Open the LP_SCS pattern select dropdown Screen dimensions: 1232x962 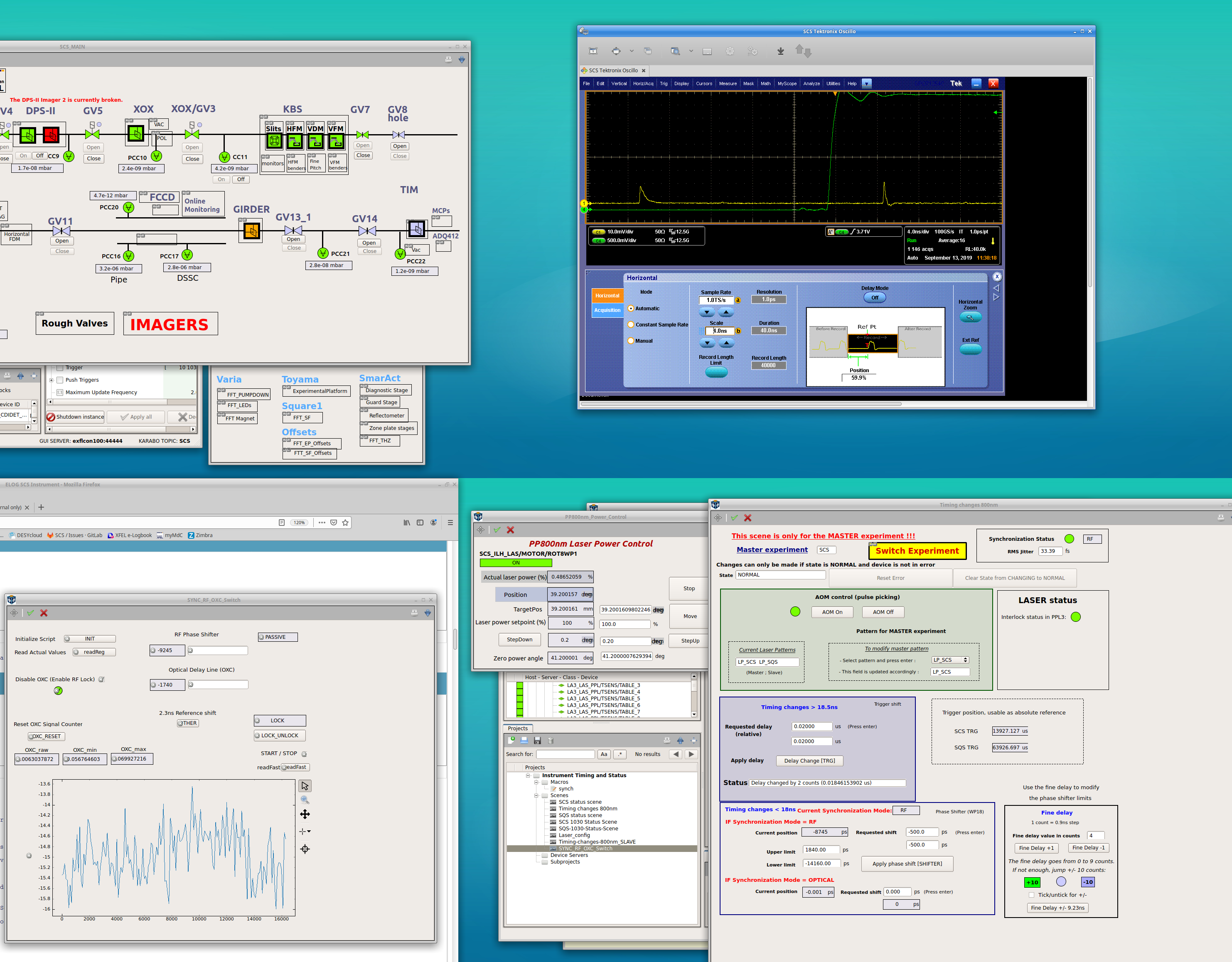point(951,660)
